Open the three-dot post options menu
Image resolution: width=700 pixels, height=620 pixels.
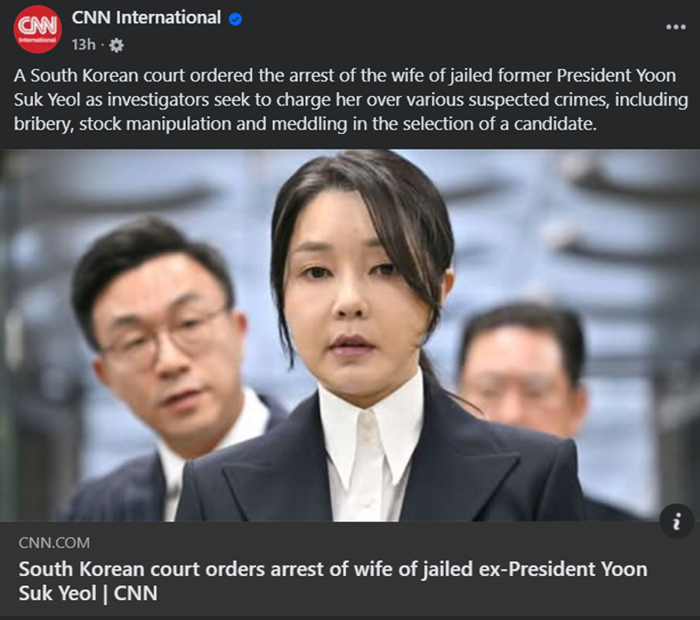click(x=675, y=27)
